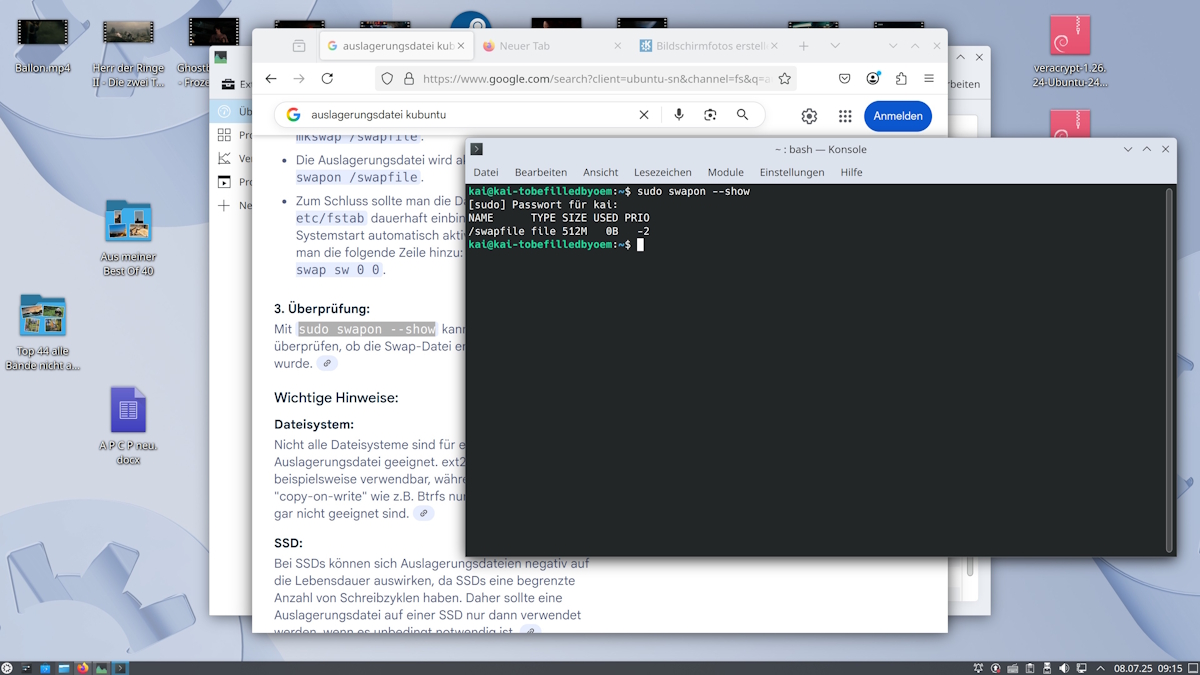Click the tracking protection shield in the address bar

click(x=387, y=78)
